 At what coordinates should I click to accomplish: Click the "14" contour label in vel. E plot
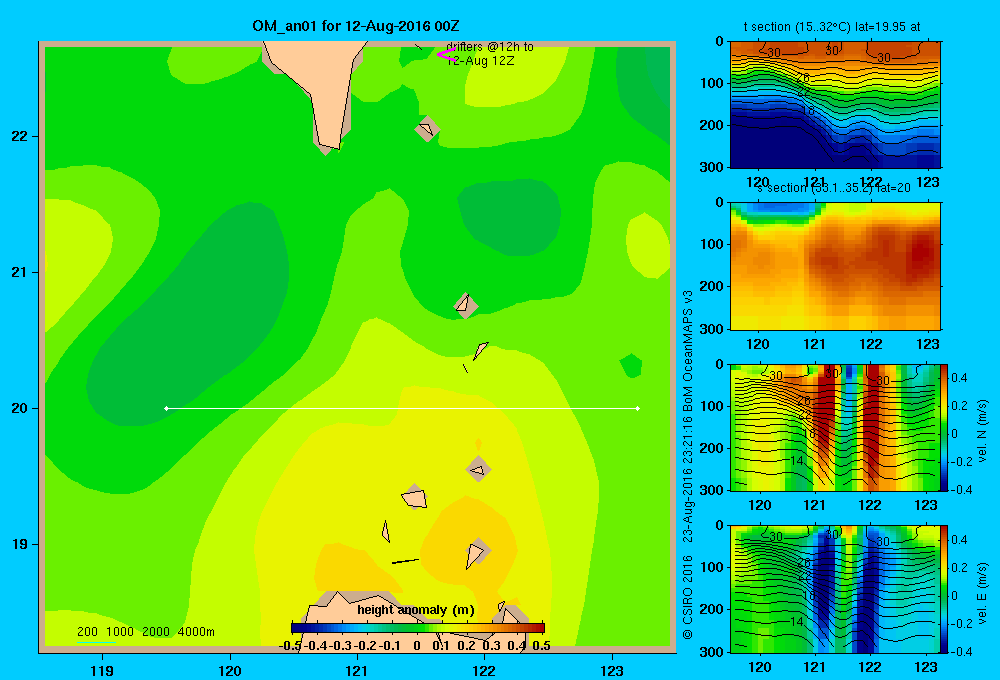(797, 621)
